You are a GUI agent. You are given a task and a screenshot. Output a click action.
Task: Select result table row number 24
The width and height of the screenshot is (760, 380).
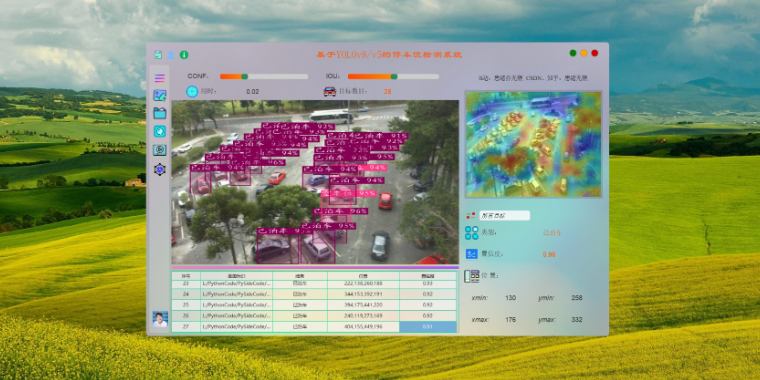click(314, 294)
